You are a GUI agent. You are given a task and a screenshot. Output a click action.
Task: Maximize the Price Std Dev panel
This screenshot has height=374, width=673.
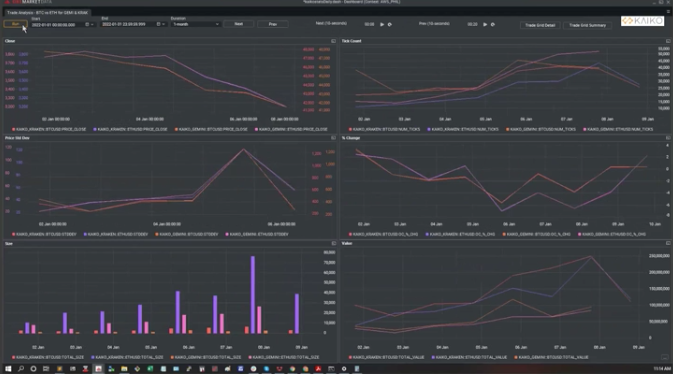point(333,138)
